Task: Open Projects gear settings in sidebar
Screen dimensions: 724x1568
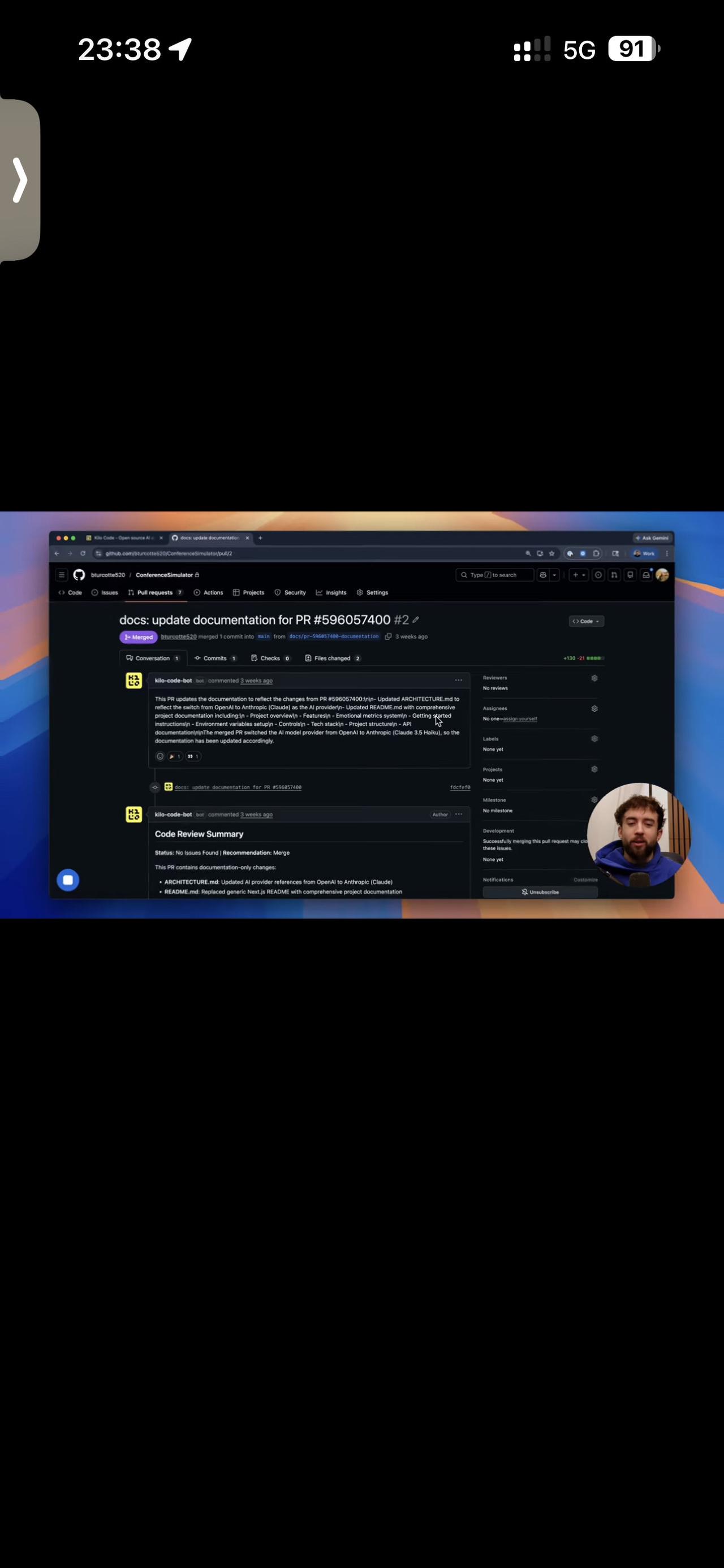Action: pyautogui.click(x=594, y=769)
